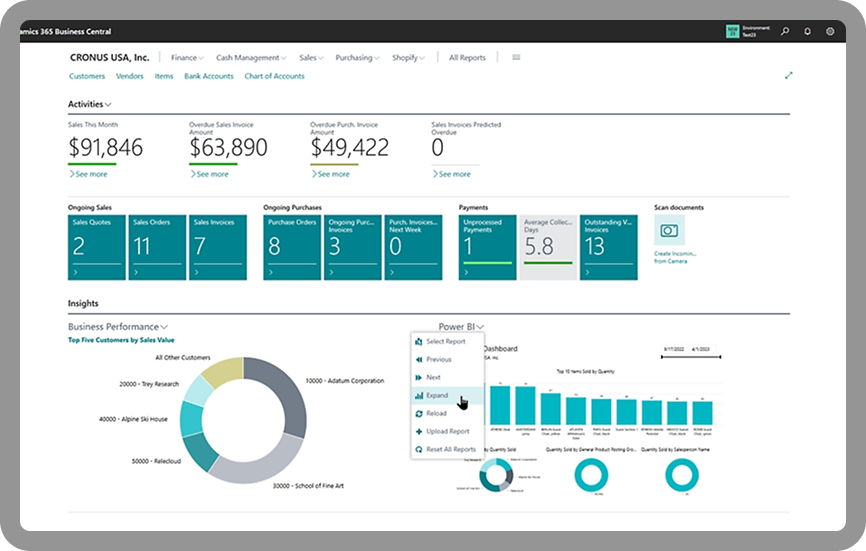Image resolution: width=866 pixels, height=551 pixels.
Task: Click the Quantity Sold by General Product Posting donut
Action: pos(591,475)
